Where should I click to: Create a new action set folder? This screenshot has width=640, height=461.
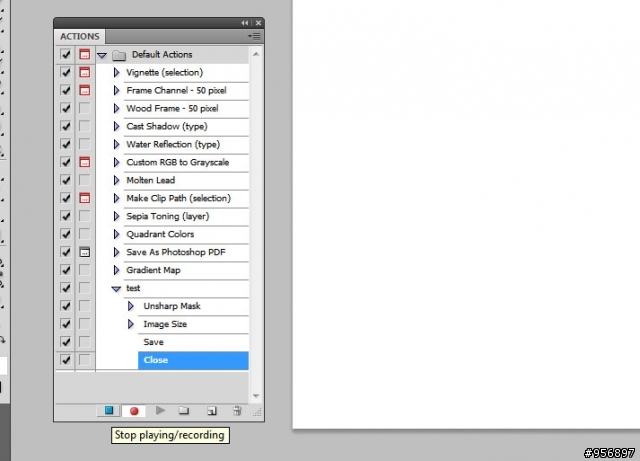[x=184, y=410]
